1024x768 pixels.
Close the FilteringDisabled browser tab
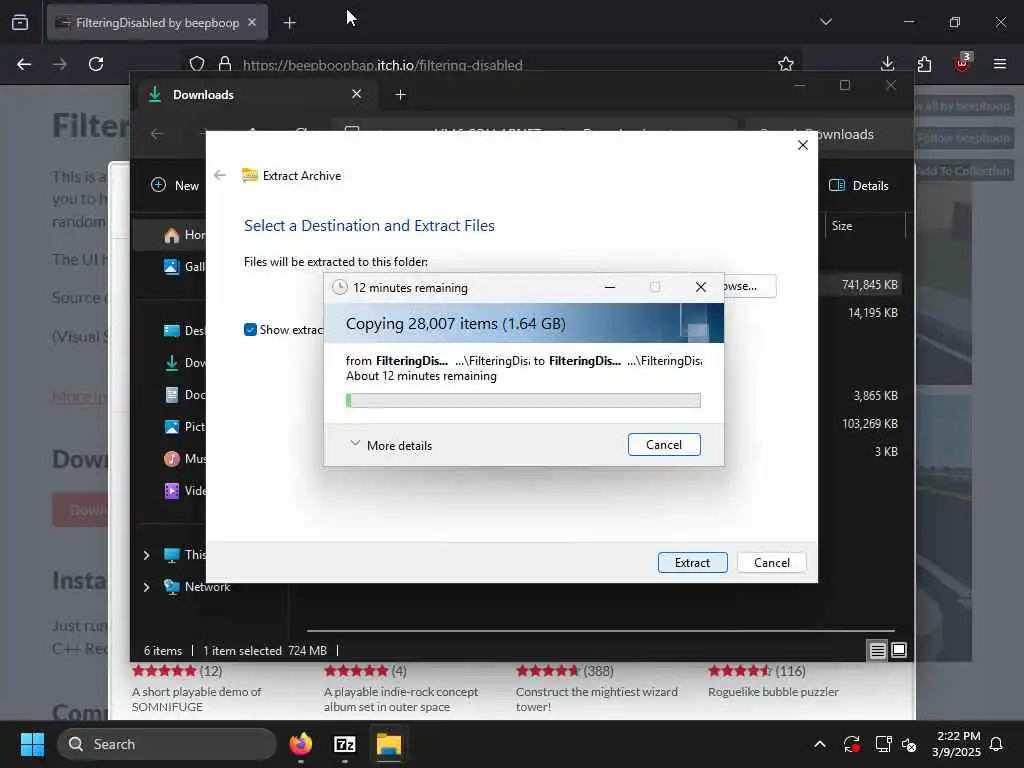click(252, 22)
